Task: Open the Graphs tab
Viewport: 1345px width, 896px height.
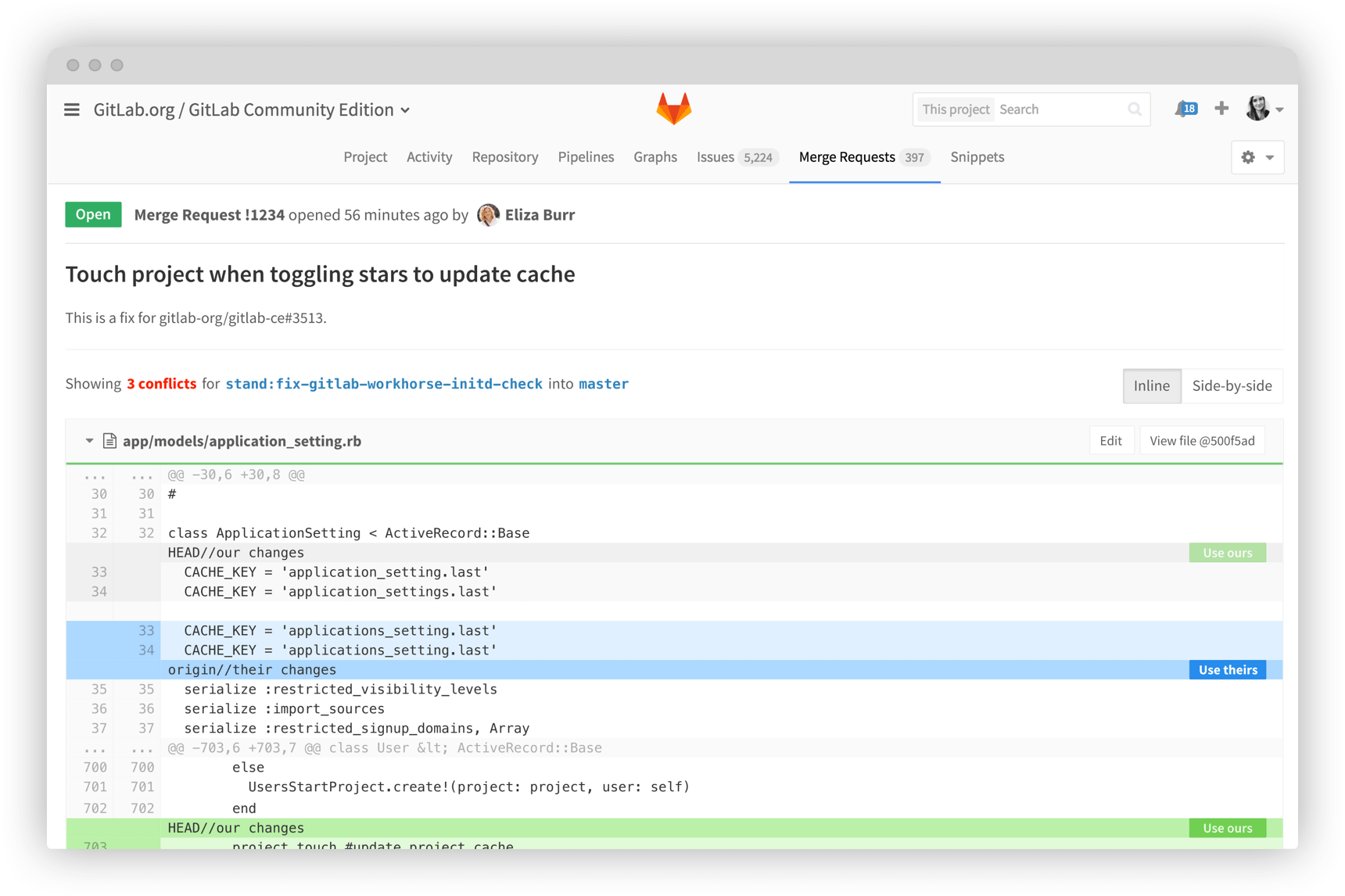Action: pos(655,157)
